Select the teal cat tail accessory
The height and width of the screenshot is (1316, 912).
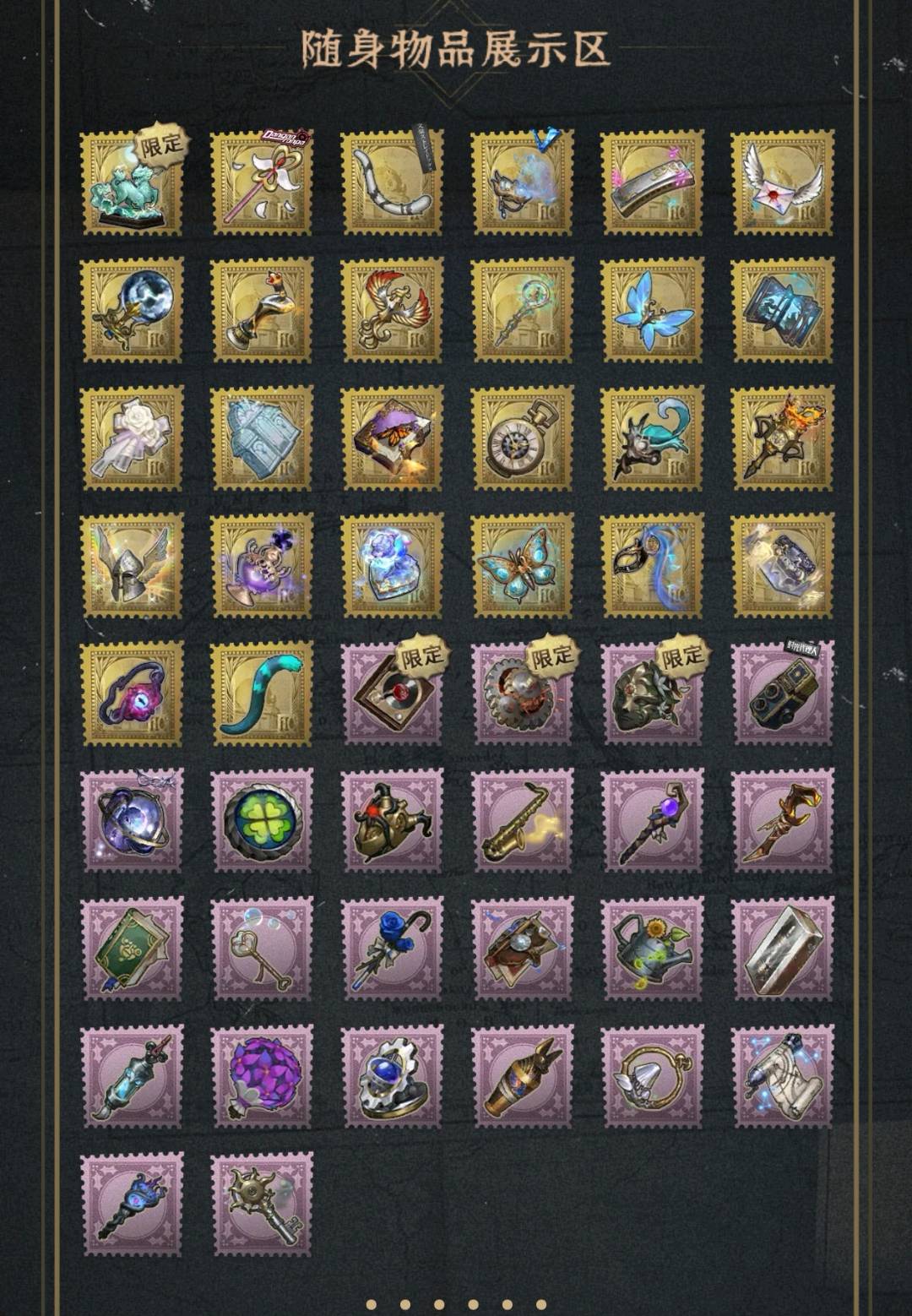(x=262, y=693)
